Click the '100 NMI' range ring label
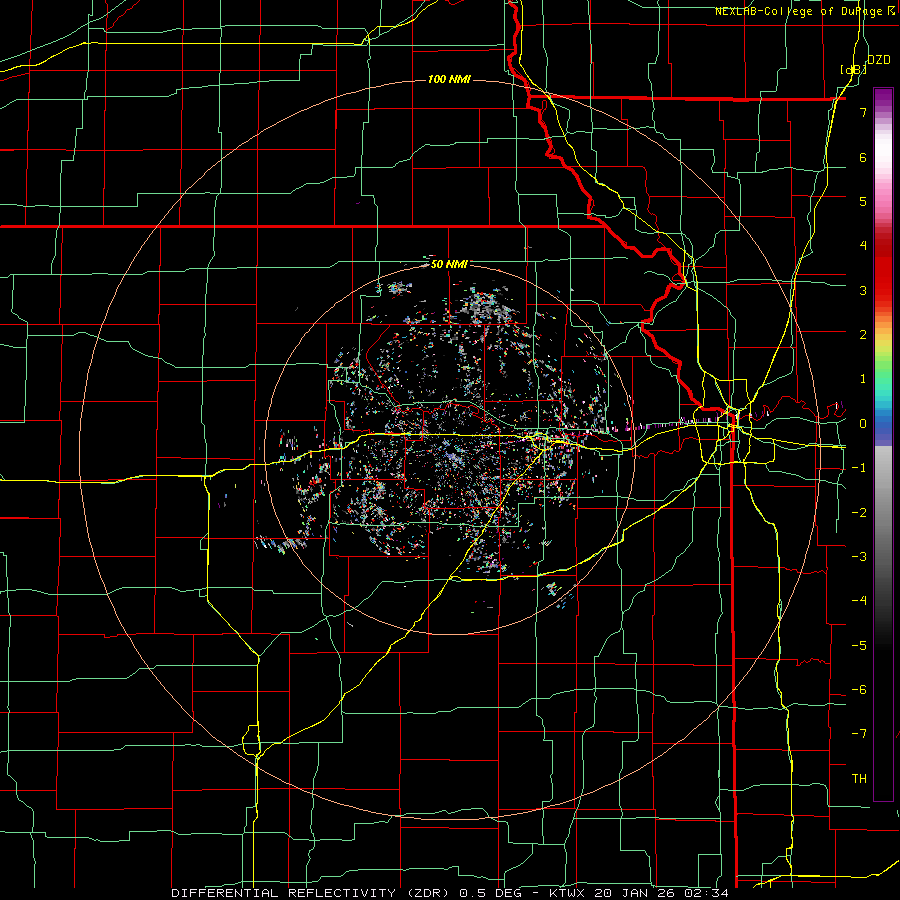Screen dimensions: 900x900 449,79
